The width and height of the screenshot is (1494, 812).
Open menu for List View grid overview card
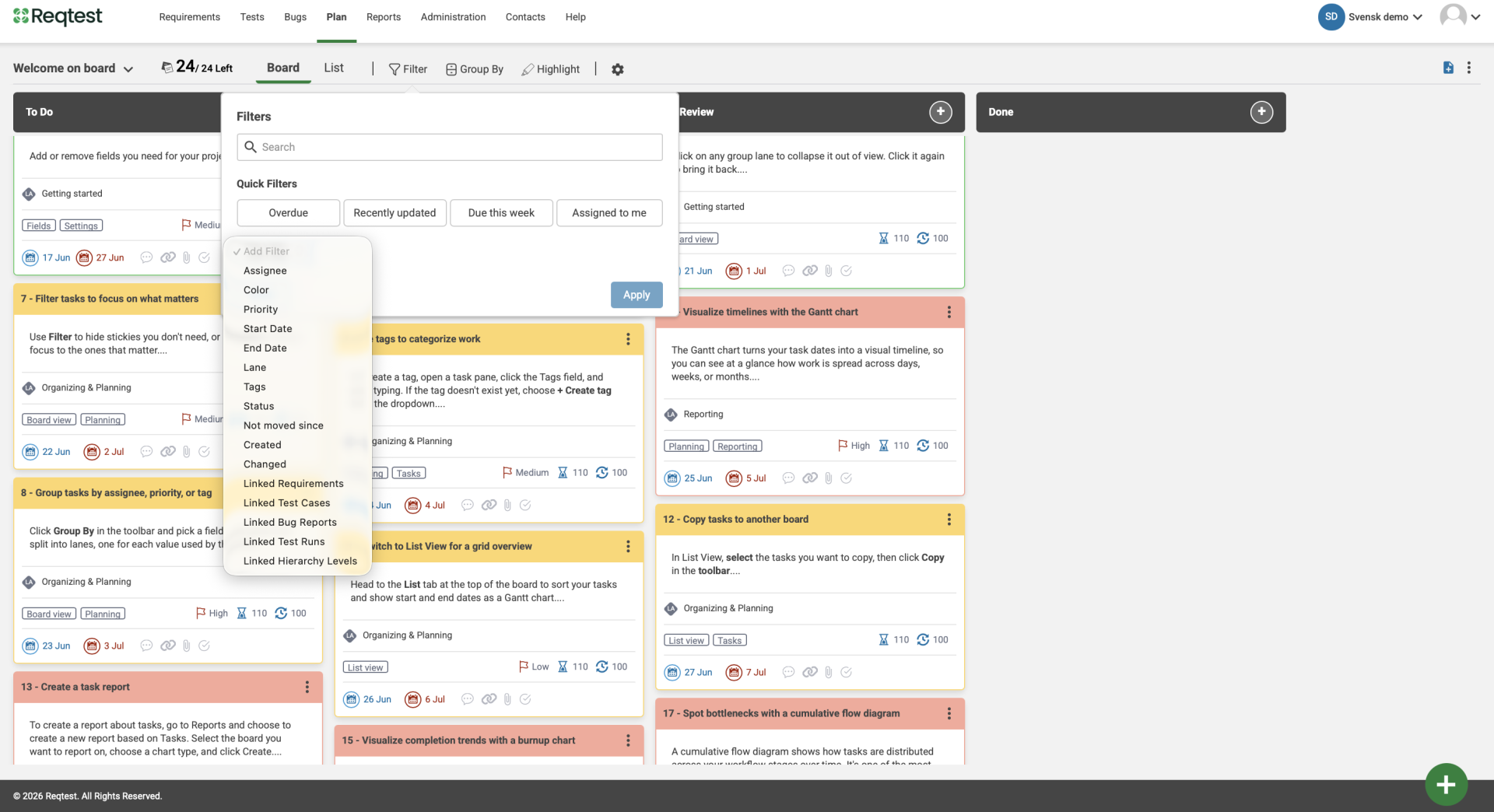628,546
